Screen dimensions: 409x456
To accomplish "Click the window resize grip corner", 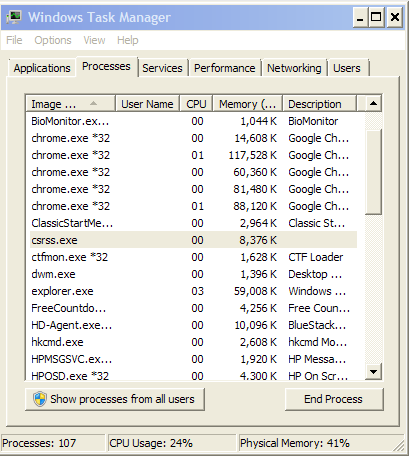I will tap(399, 447).
